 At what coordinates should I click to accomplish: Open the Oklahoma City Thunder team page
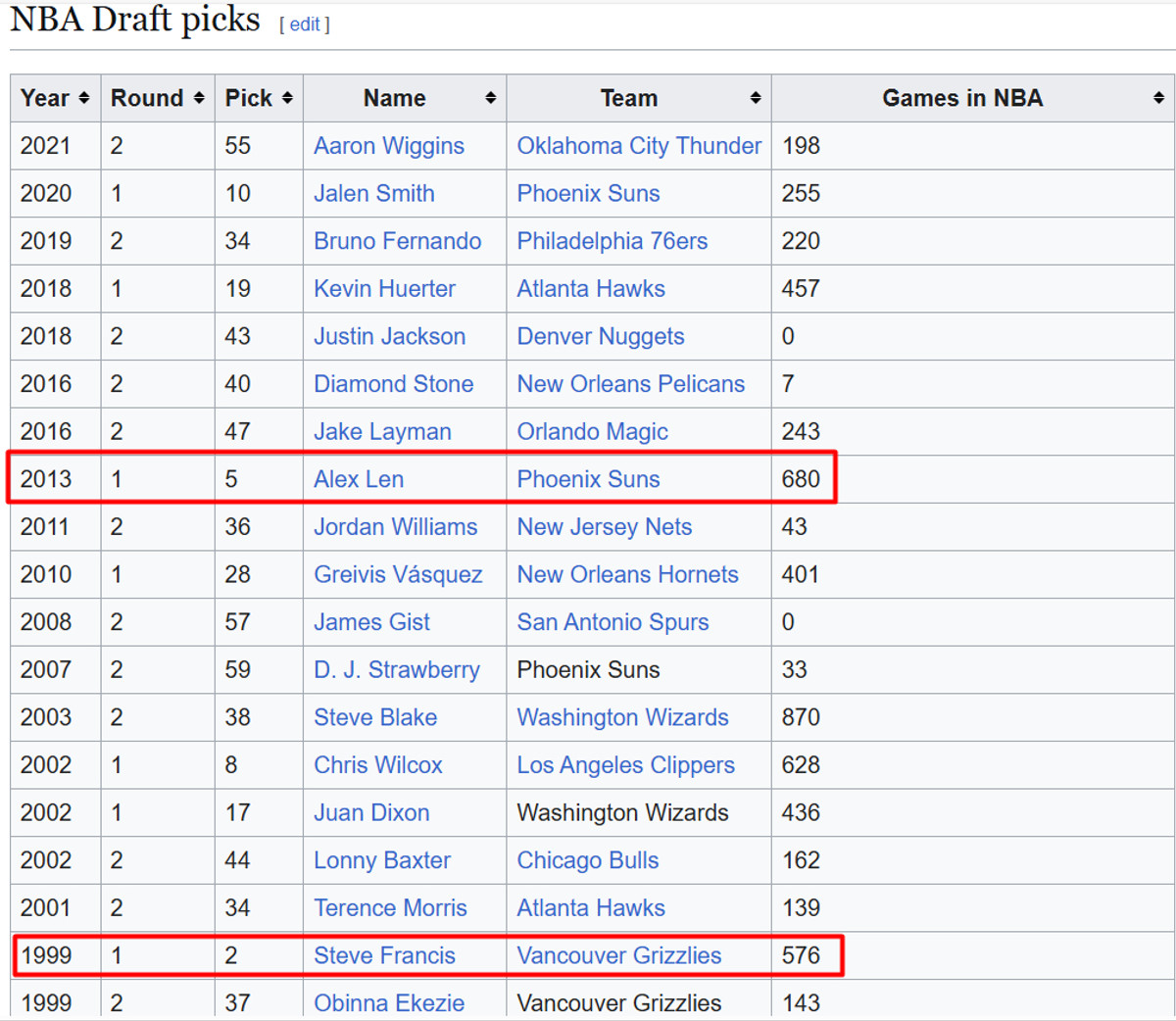pyautogui.click(x=638, y=146)
